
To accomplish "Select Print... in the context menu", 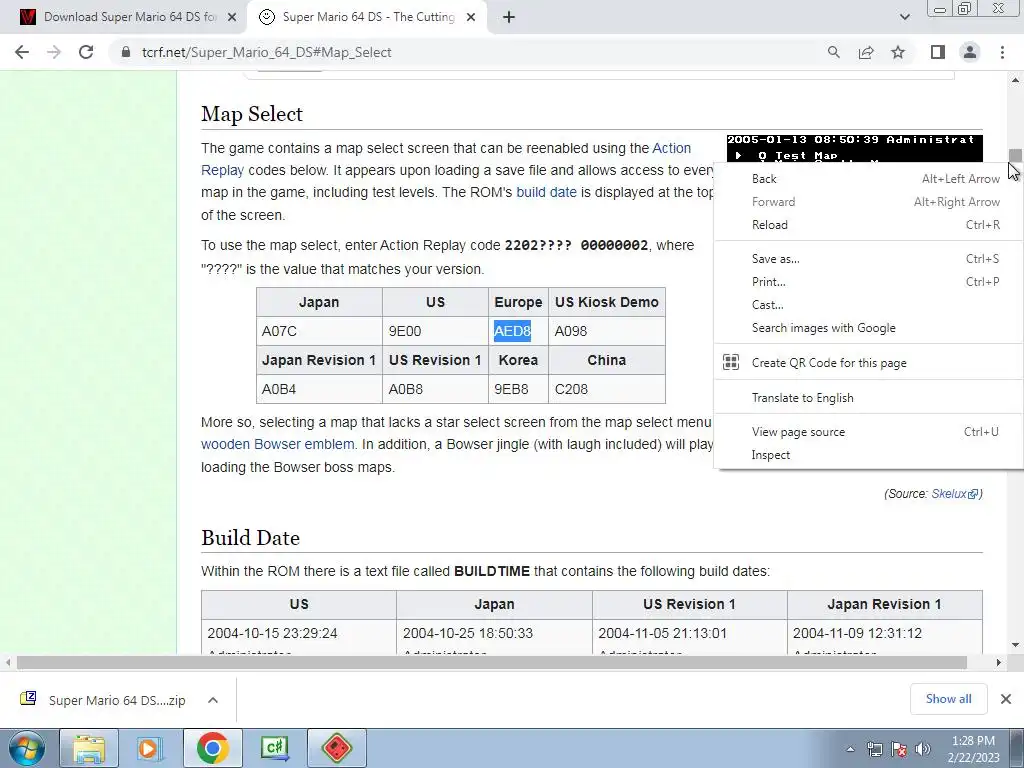I will (869, 282).
